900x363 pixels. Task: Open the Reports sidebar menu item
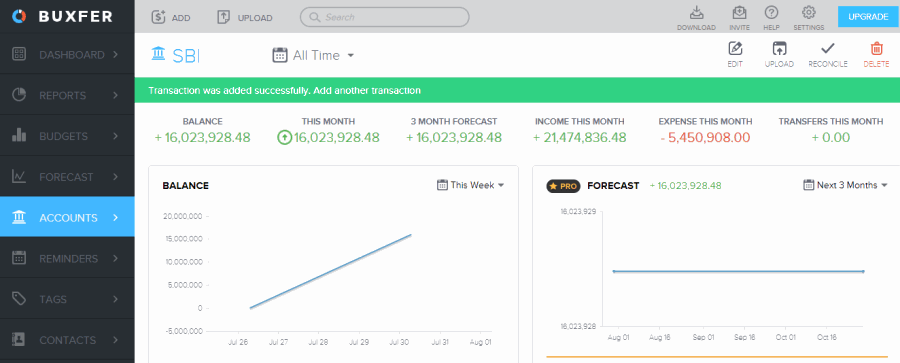[x=67, y=95]
